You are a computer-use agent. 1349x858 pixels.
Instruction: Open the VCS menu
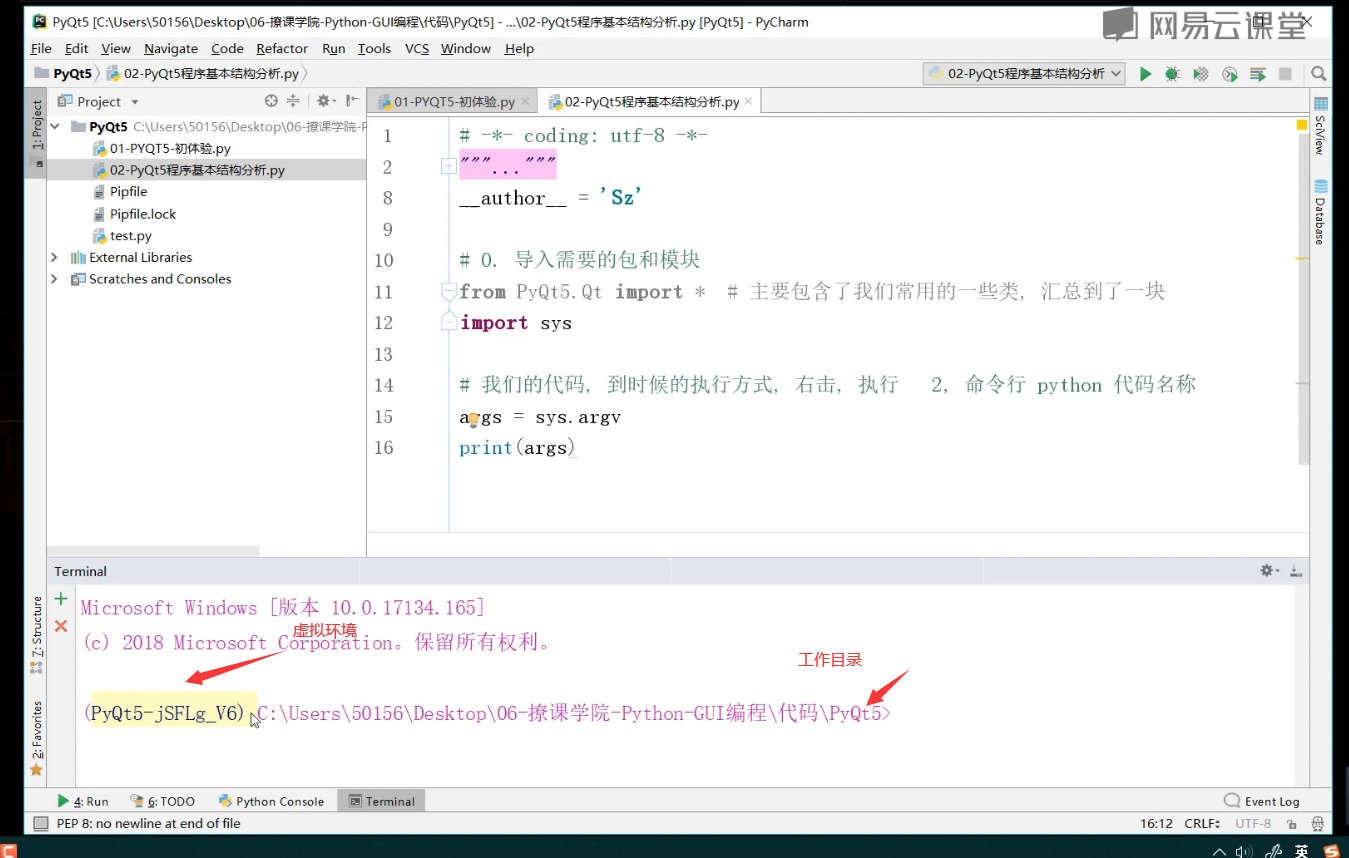(417, 48)
